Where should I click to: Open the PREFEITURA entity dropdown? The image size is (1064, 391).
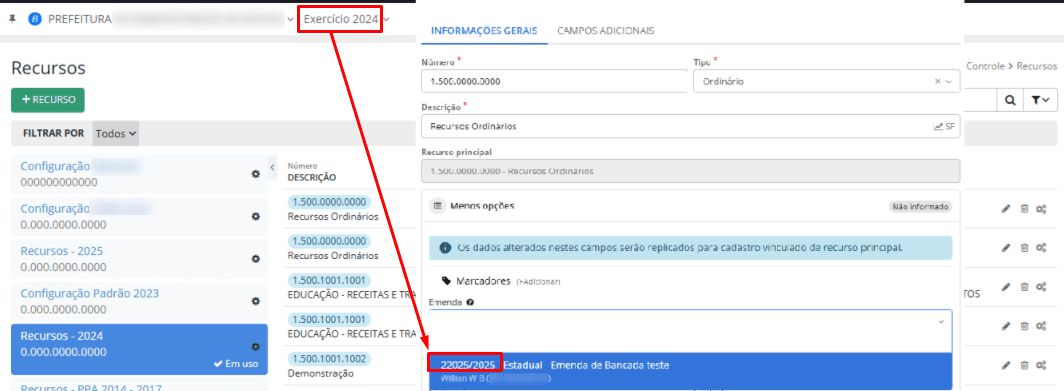[290, 20]
